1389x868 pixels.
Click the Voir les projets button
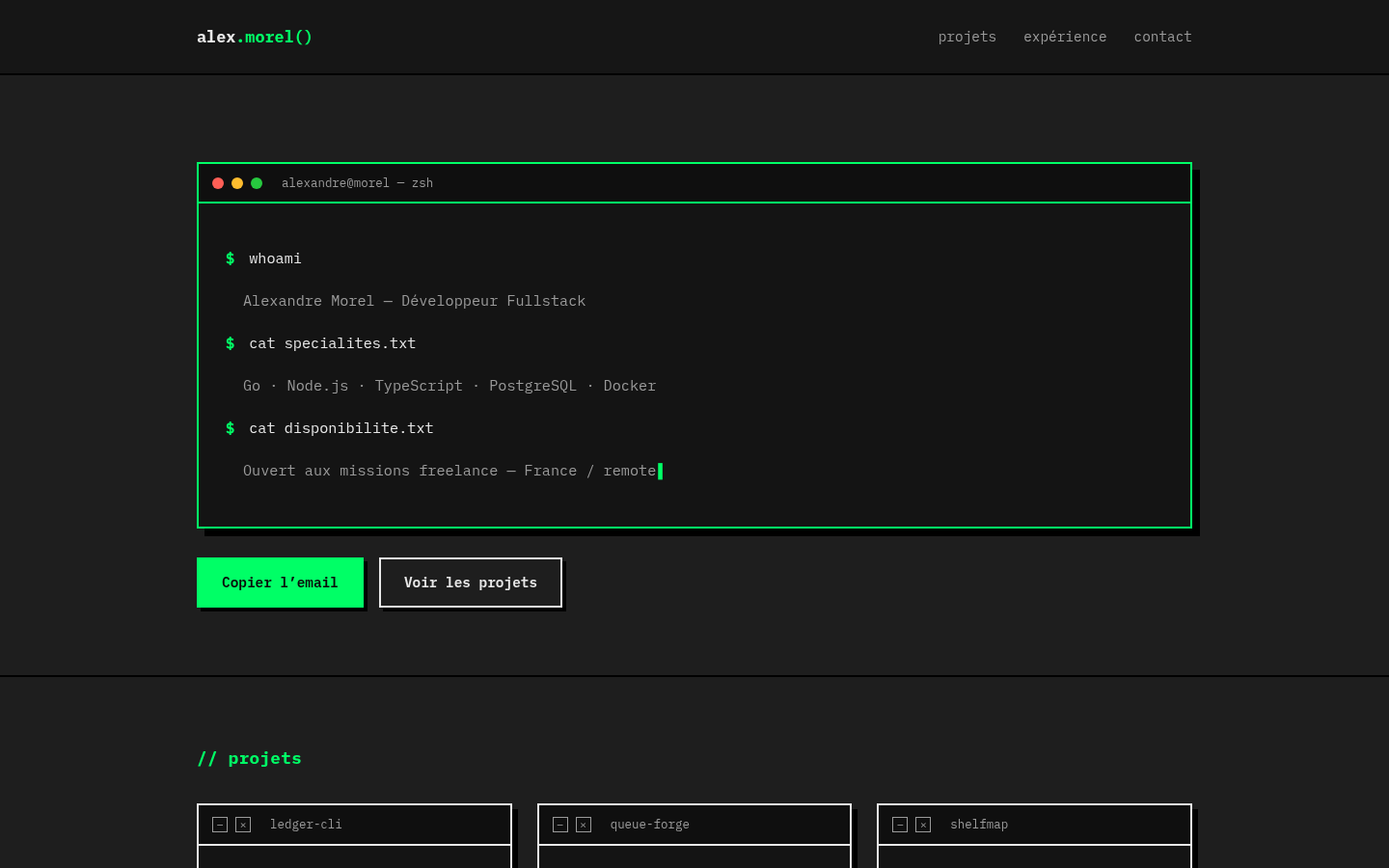(x=471, y=583)
